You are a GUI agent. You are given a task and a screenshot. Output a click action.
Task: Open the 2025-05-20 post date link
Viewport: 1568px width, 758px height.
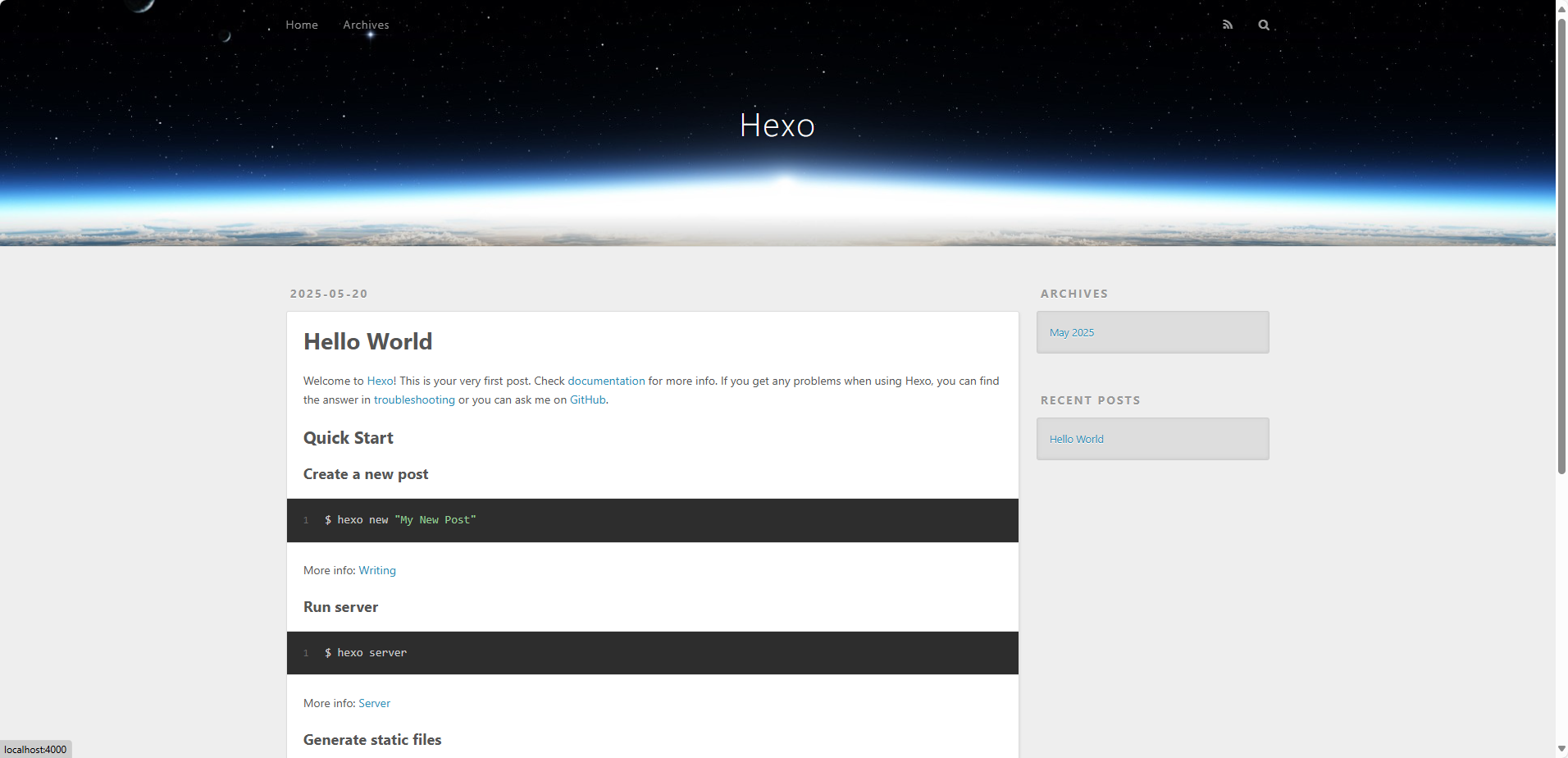click(x=329, y=294)
